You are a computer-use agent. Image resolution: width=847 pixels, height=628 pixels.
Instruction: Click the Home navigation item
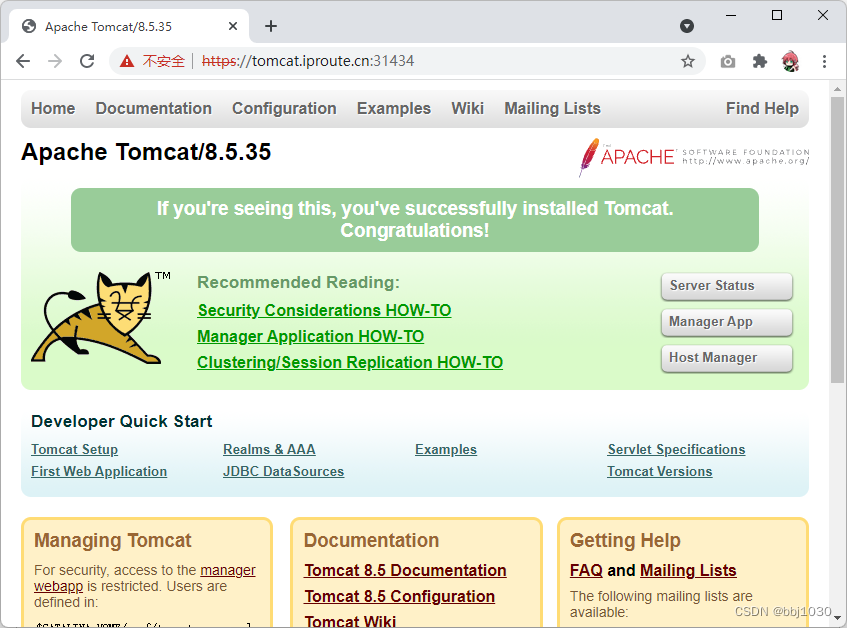(x=53, y=109)
